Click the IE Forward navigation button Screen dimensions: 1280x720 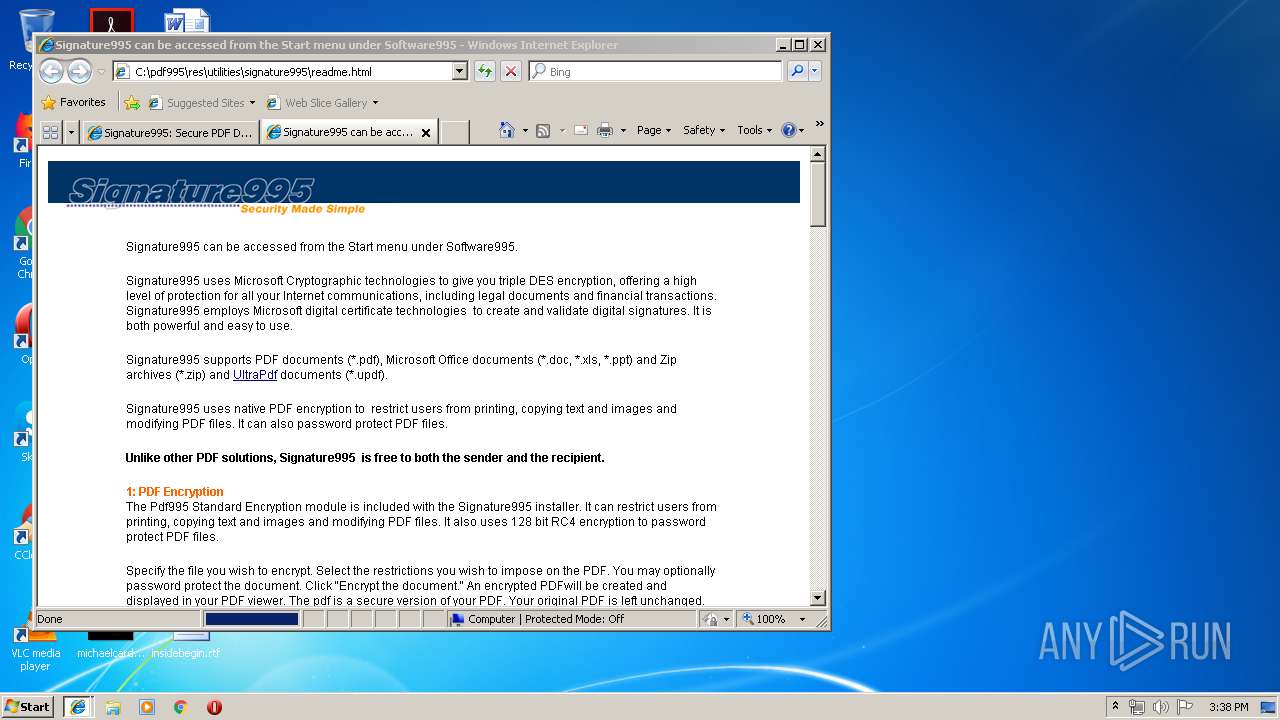point(79,71)
